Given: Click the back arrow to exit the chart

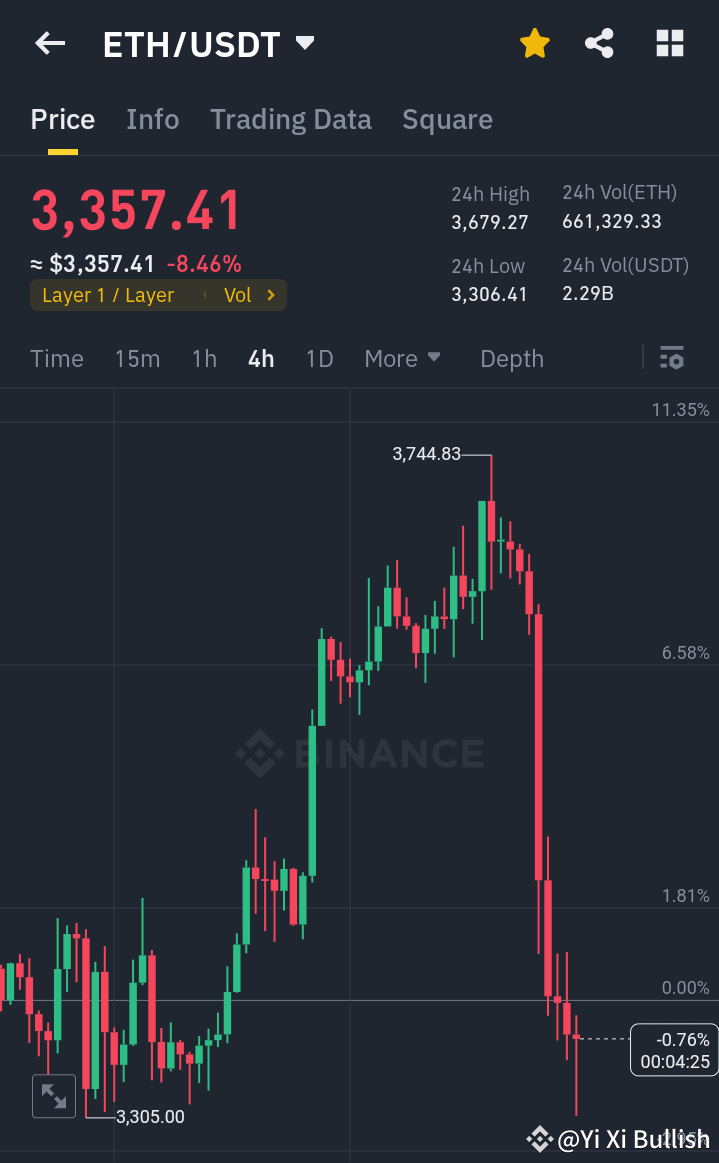Looking at the screenshot, I should [x=49, y=43].
